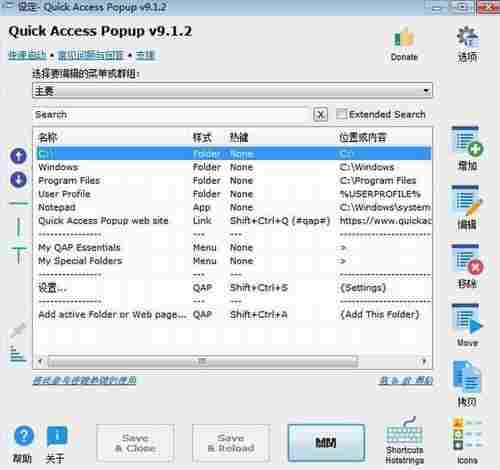Viewport: 500px width, 470px height.
Task: Open the middle blue header link
Action: pos(91,55)
